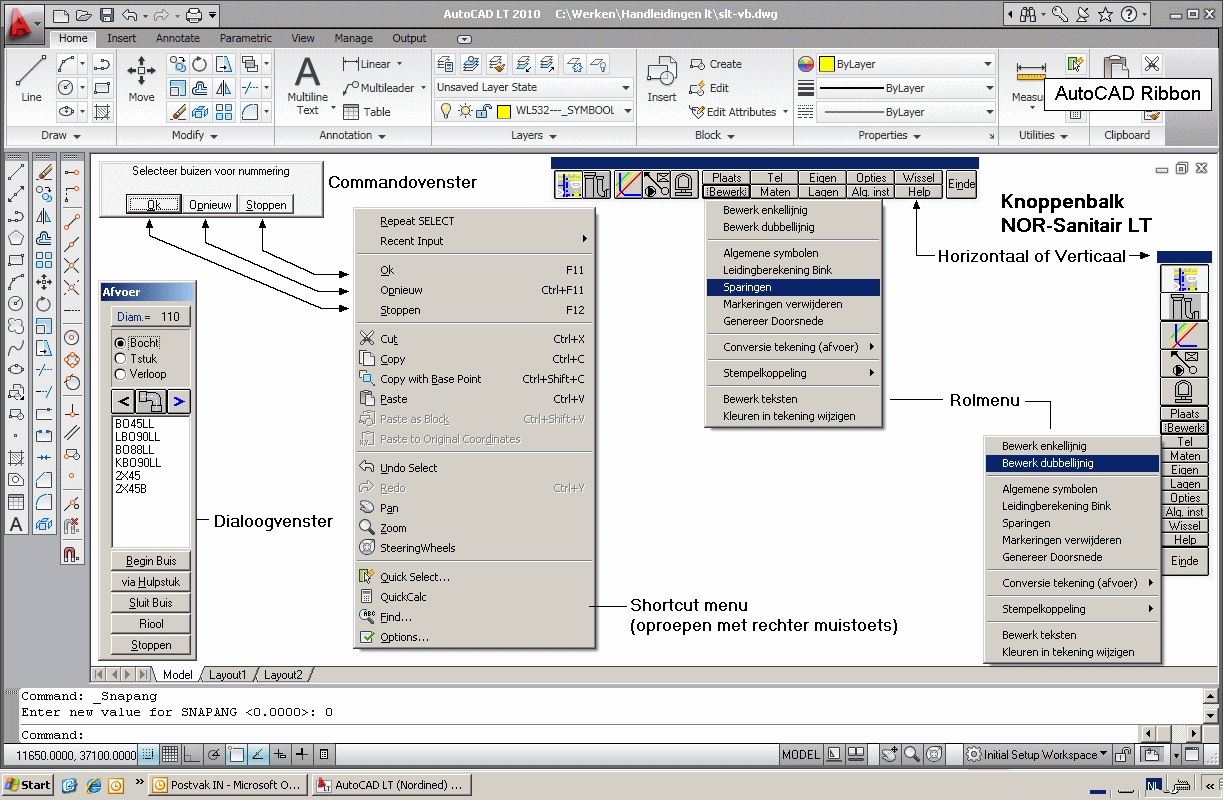Open the Layer Properties icon in Layers panel
The height and width of the screenshot is (800, 1223).
point(445,64)
